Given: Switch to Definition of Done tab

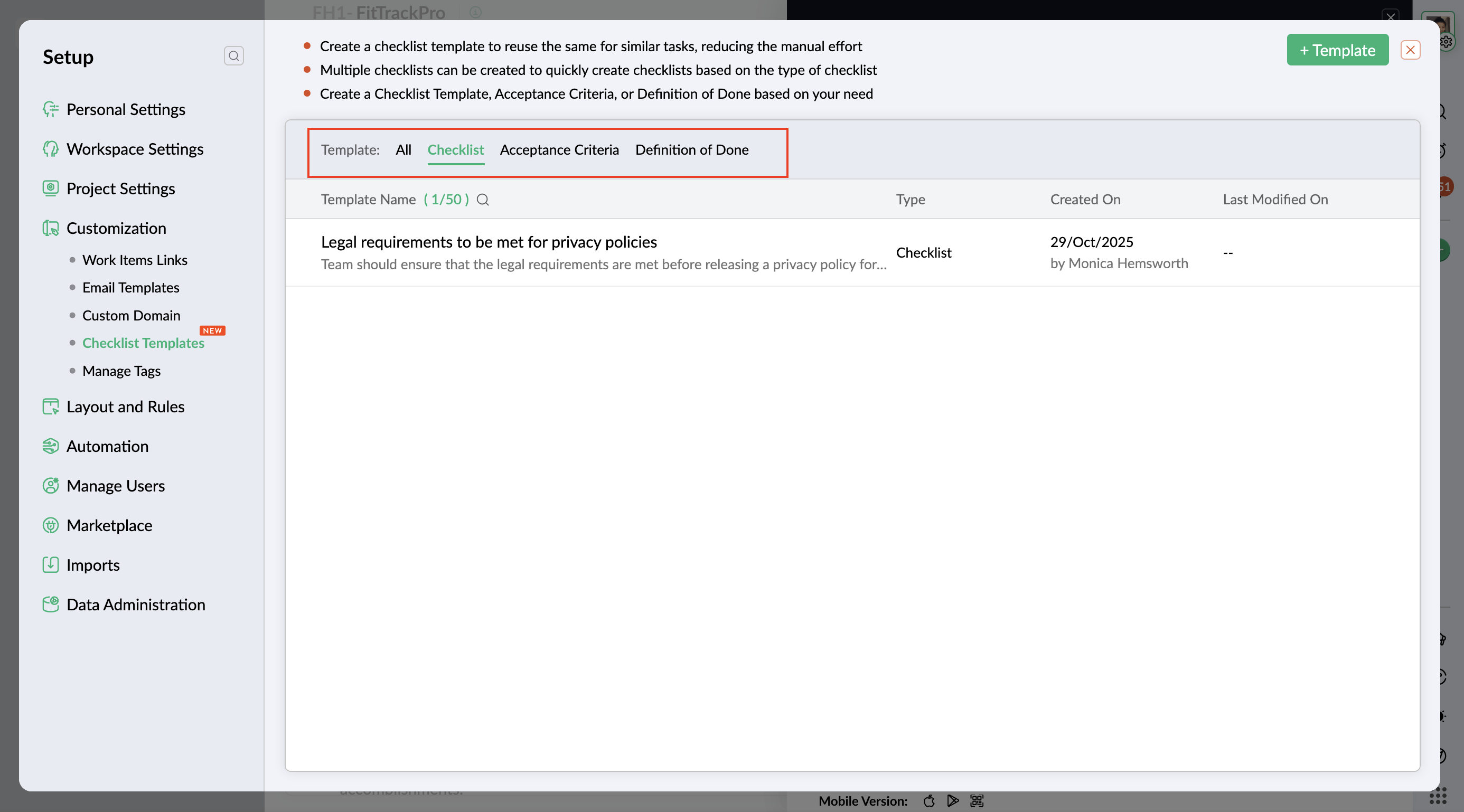Looking at the screenshot, I should point(691,149).
